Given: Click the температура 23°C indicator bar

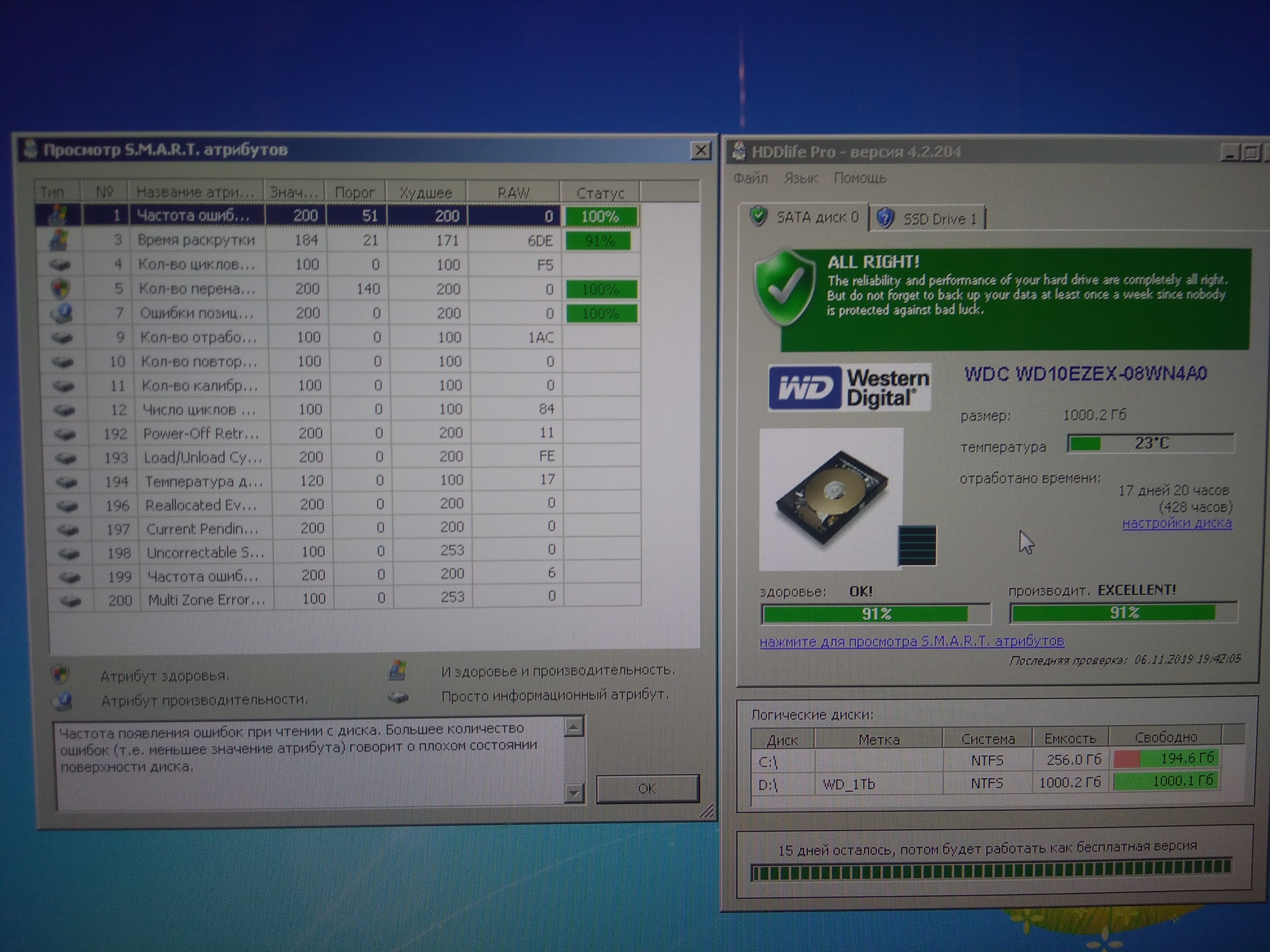Looking at the screenshot, I should (x=1151, y=444).
